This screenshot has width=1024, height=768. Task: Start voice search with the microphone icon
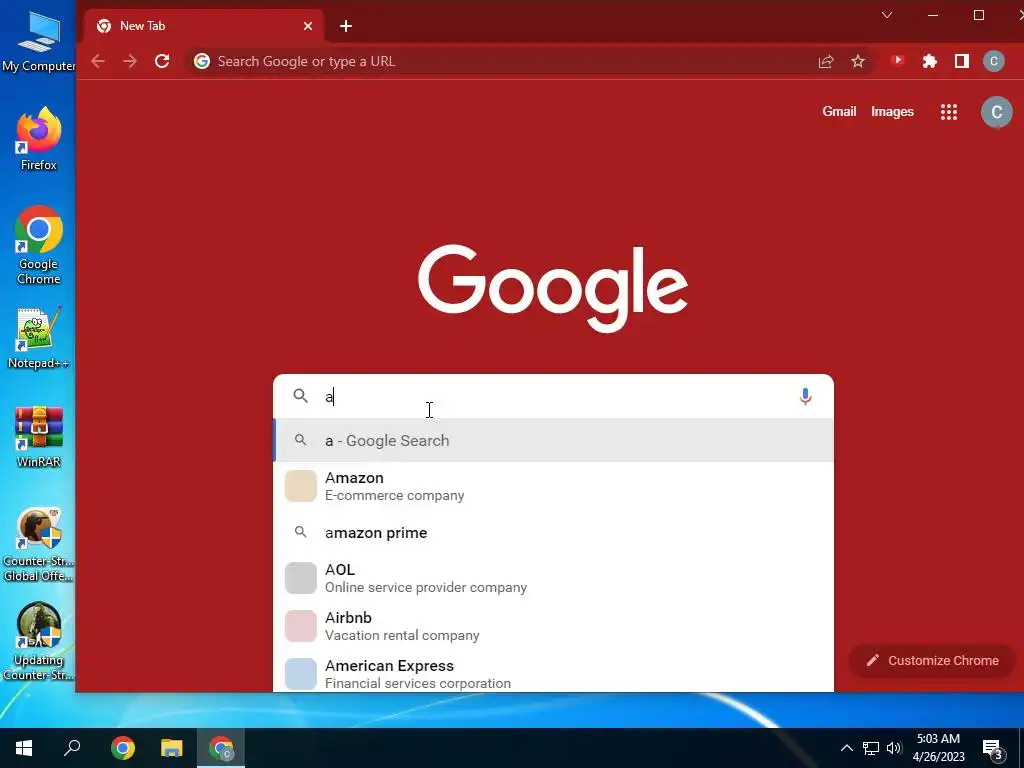(x=805, y=396)
